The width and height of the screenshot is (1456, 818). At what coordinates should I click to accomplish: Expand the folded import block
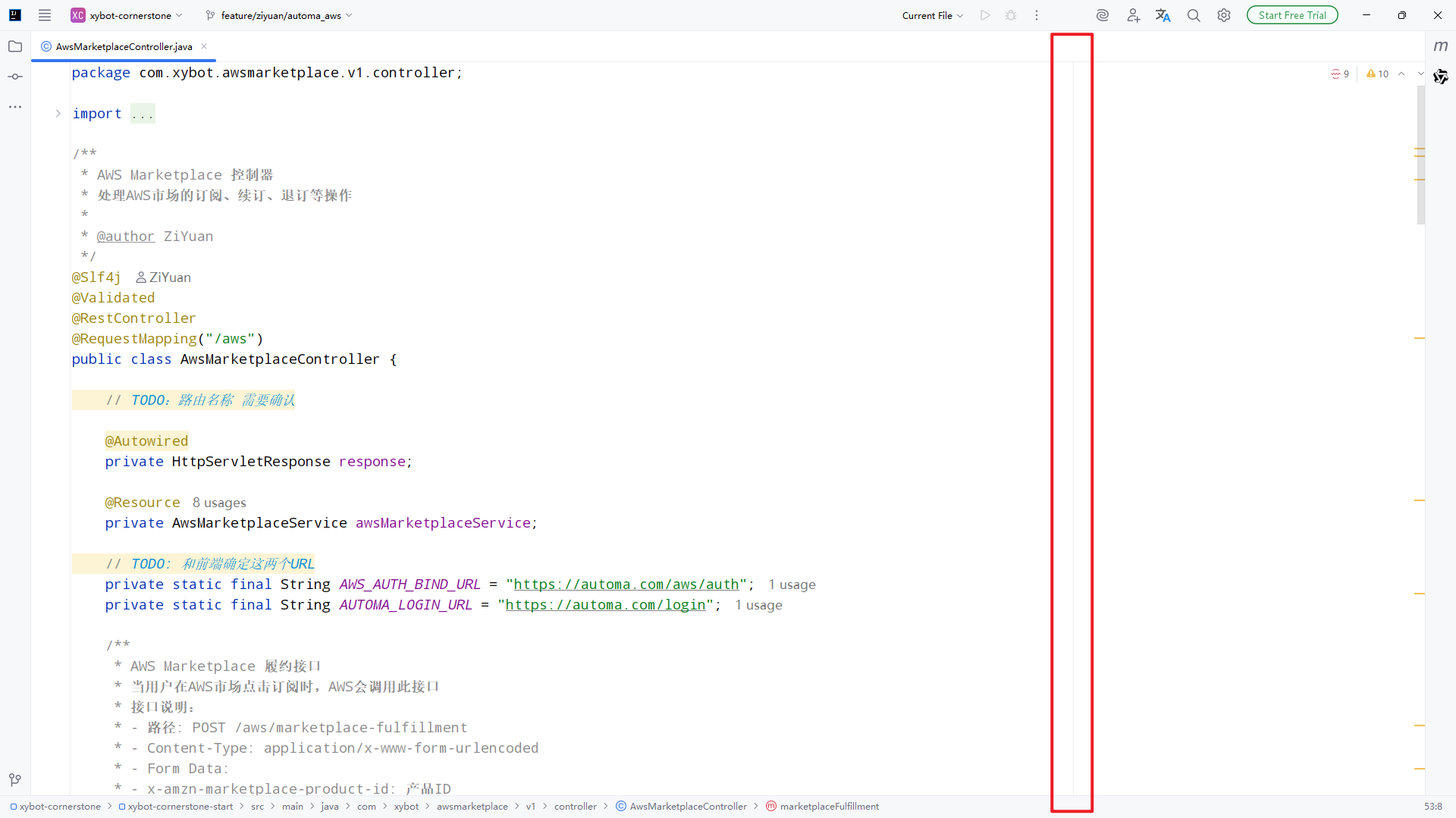pyautogui.click(x=58, y=114)
